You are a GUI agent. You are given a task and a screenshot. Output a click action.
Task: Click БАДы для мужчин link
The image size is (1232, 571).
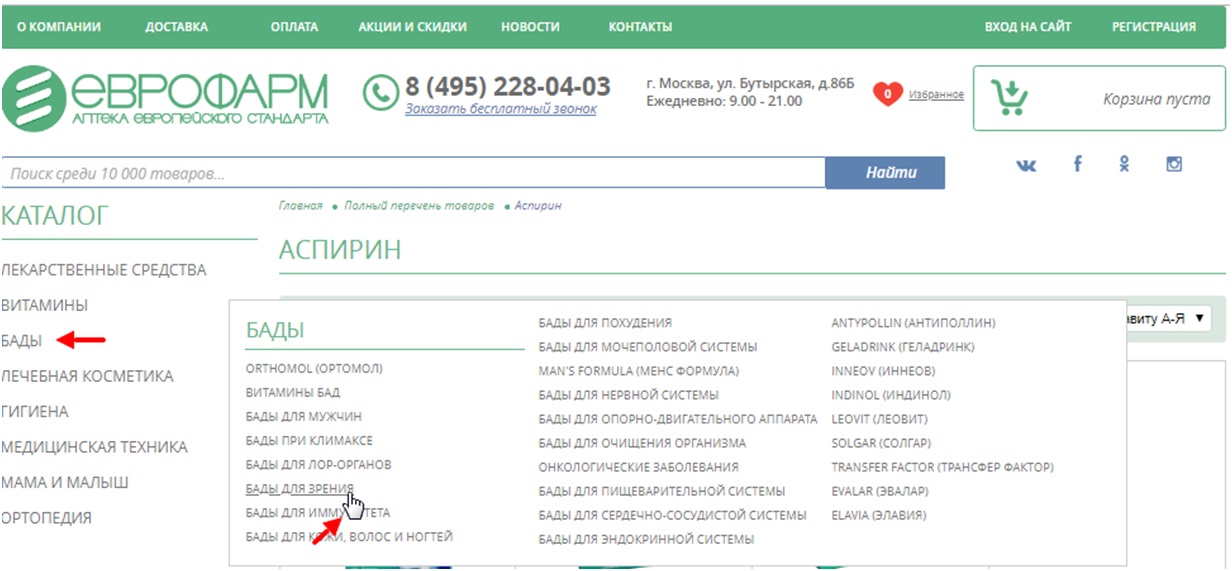coord(304,416)
